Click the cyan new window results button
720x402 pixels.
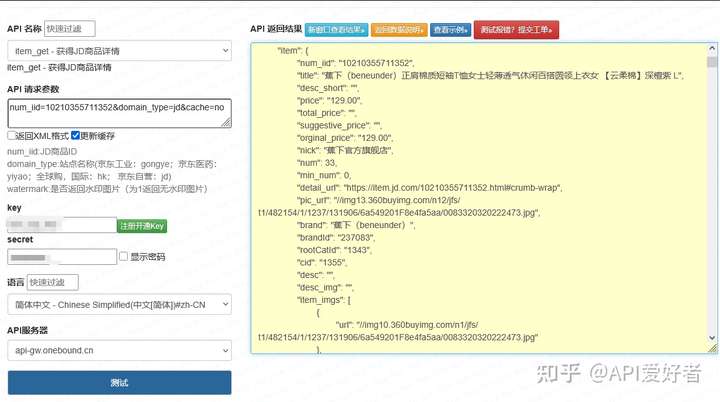coord(336,30)
